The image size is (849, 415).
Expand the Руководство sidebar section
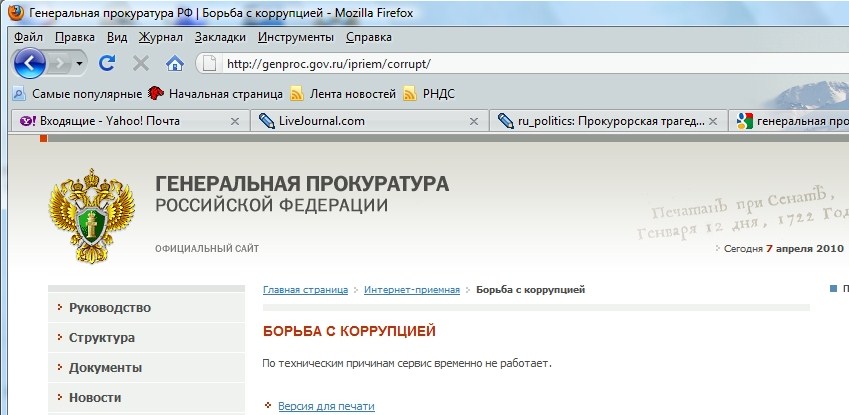coord(109,307)
